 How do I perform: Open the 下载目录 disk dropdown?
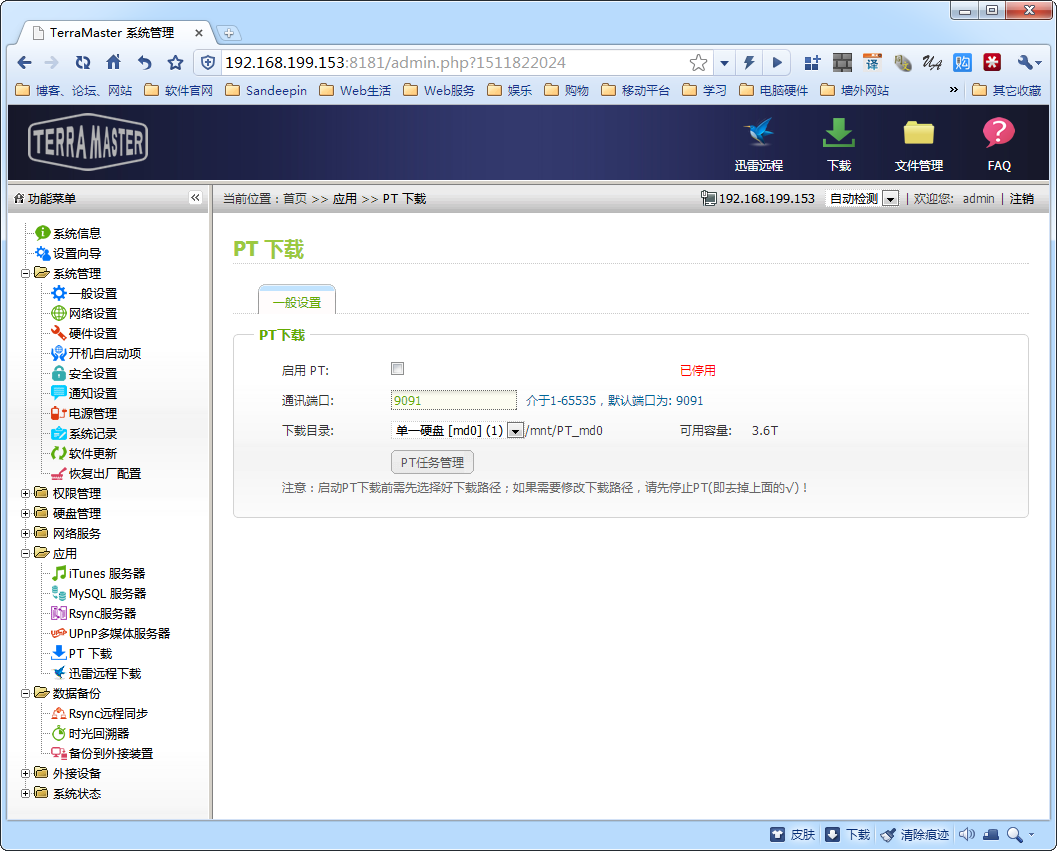coord(516,431)
